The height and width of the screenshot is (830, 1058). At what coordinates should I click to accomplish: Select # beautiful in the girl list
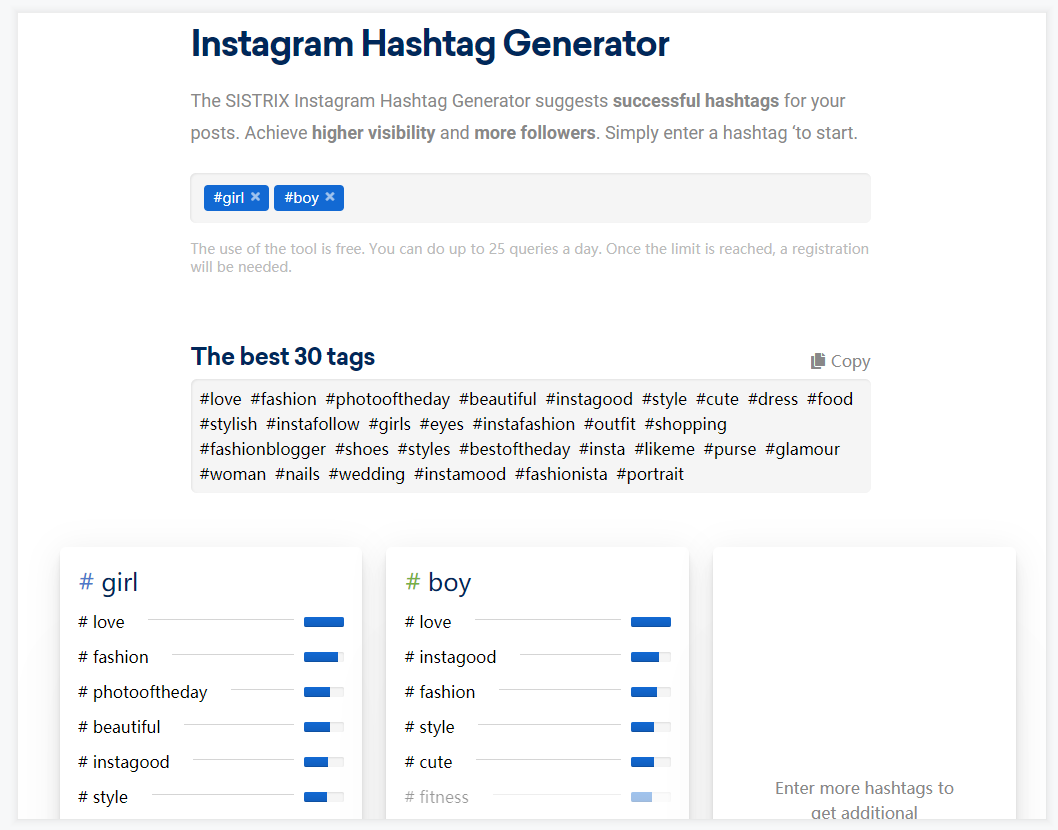119,727
